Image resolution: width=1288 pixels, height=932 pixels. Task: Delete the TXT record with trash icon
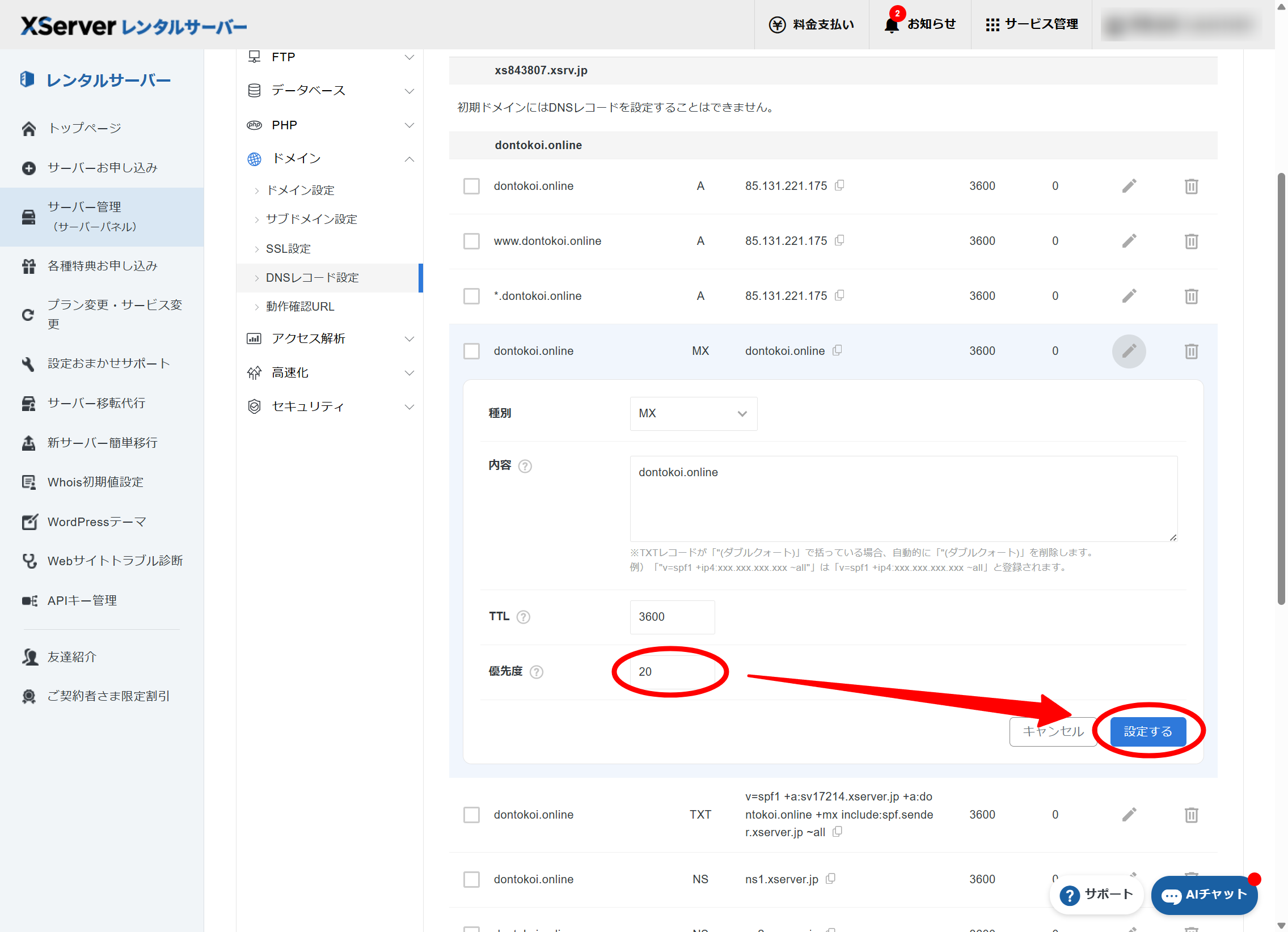click(x=1191, y=815)
